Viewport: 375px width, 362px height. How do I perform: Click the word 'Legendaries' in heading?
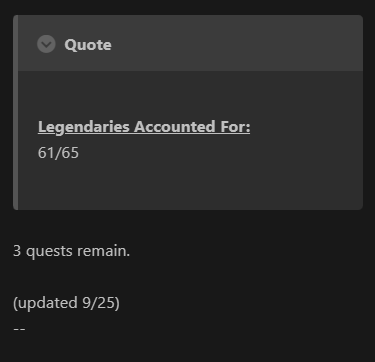coord(84,127)
